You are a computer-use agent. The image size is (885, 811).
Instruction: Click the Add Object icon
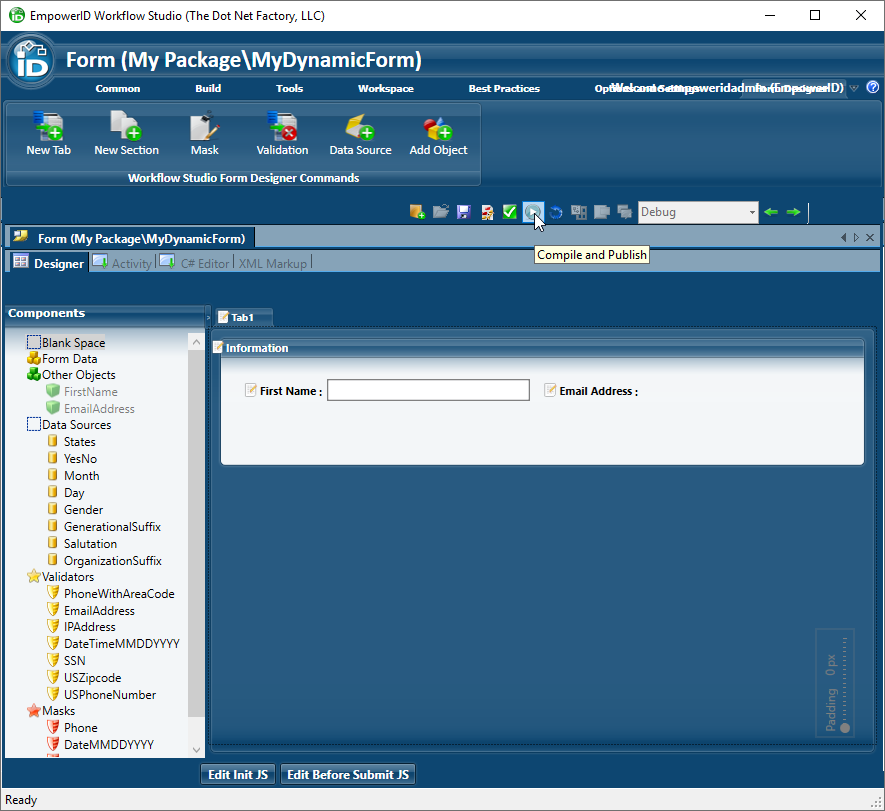pos(438,128)
